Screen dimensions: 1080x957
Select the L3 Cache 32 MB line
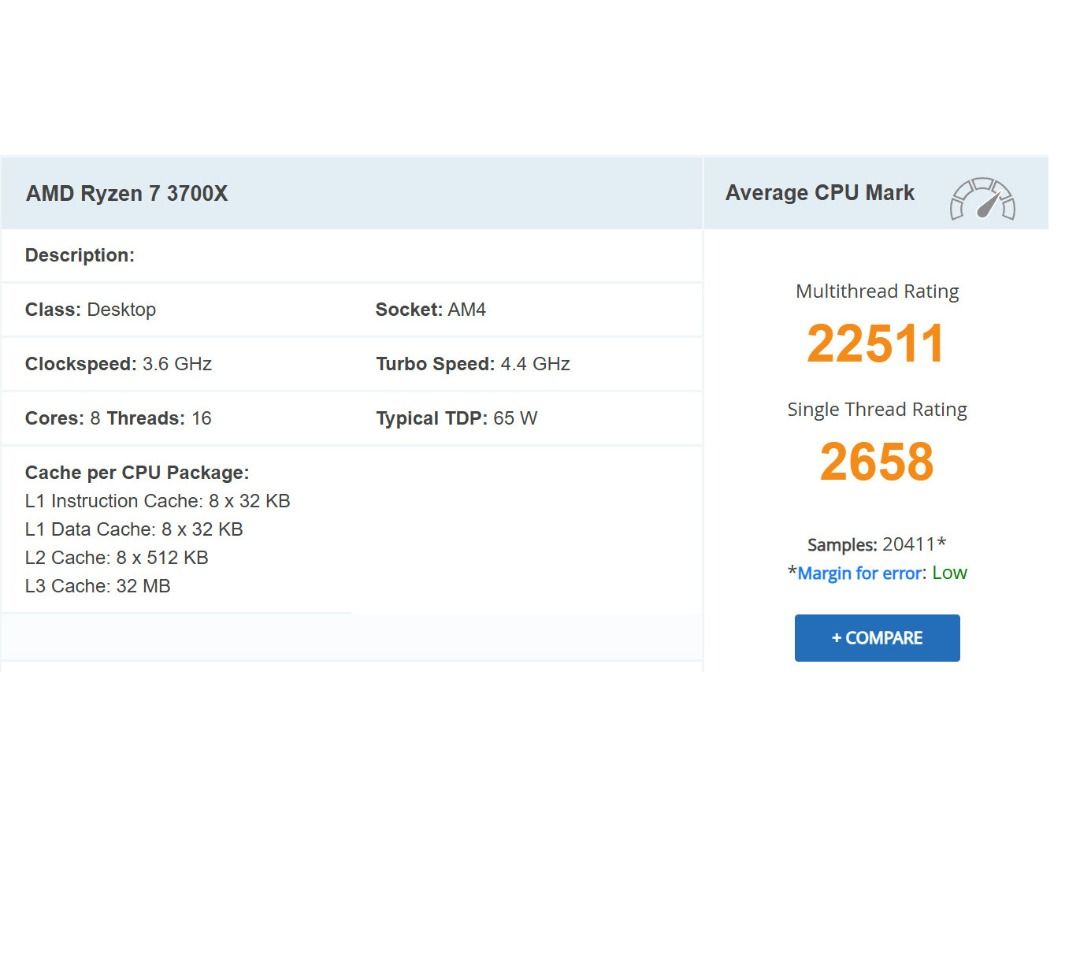point(98,586)
